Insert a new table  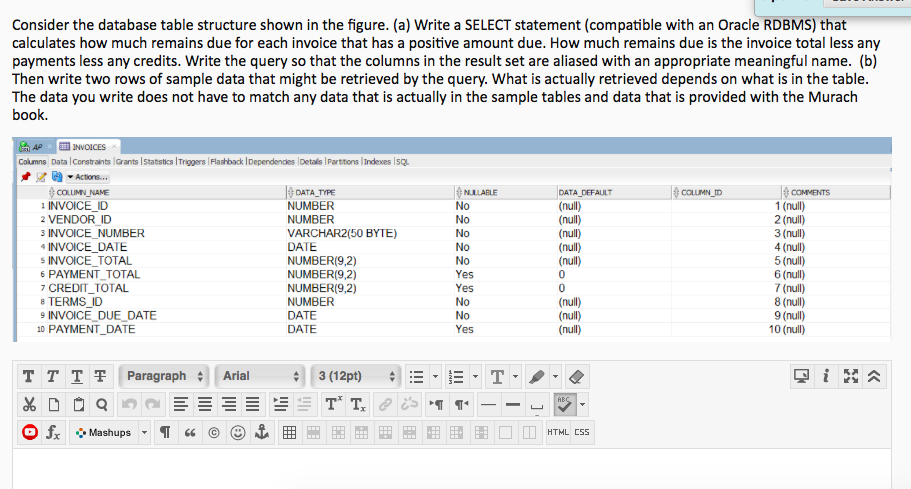click(289, 432)
